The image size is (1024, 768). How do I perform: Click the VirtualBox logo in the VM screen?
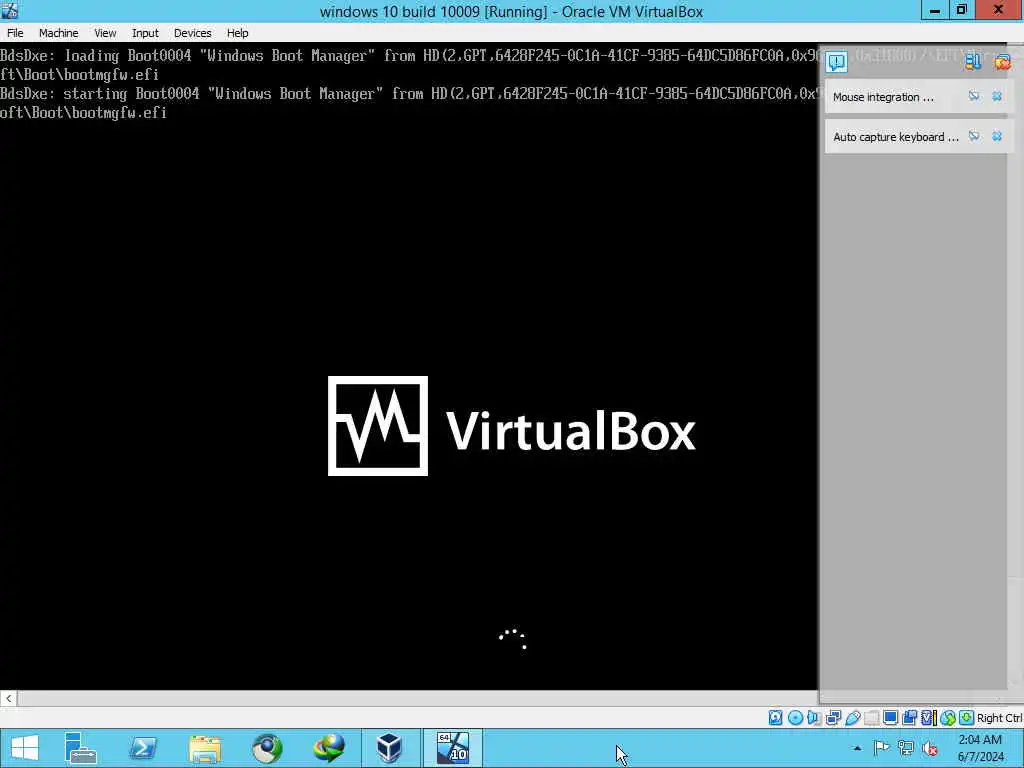pyautogui.click(x=511, y=426)
